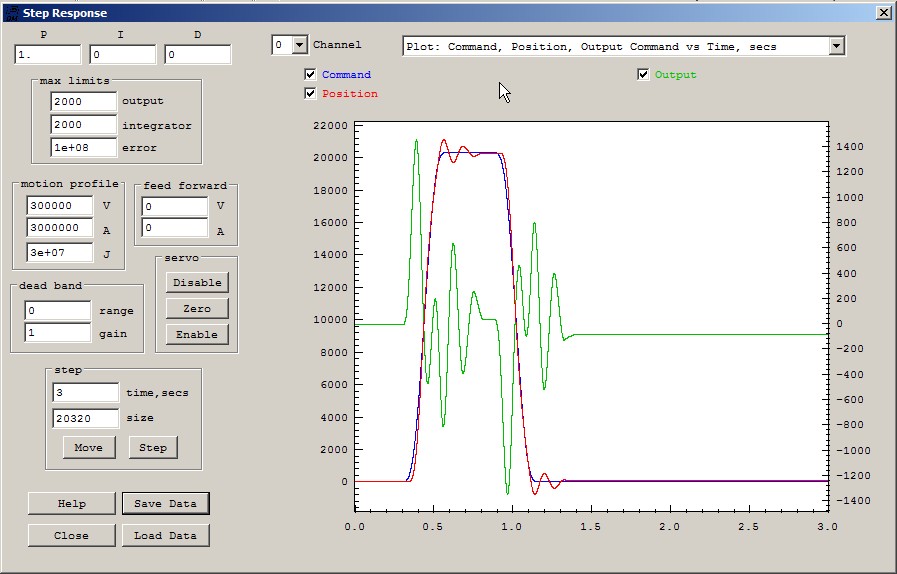The width and height of the screenshot is (897, 574).
Task: Open the Channel number dropdown
Action: coord(299,45)
